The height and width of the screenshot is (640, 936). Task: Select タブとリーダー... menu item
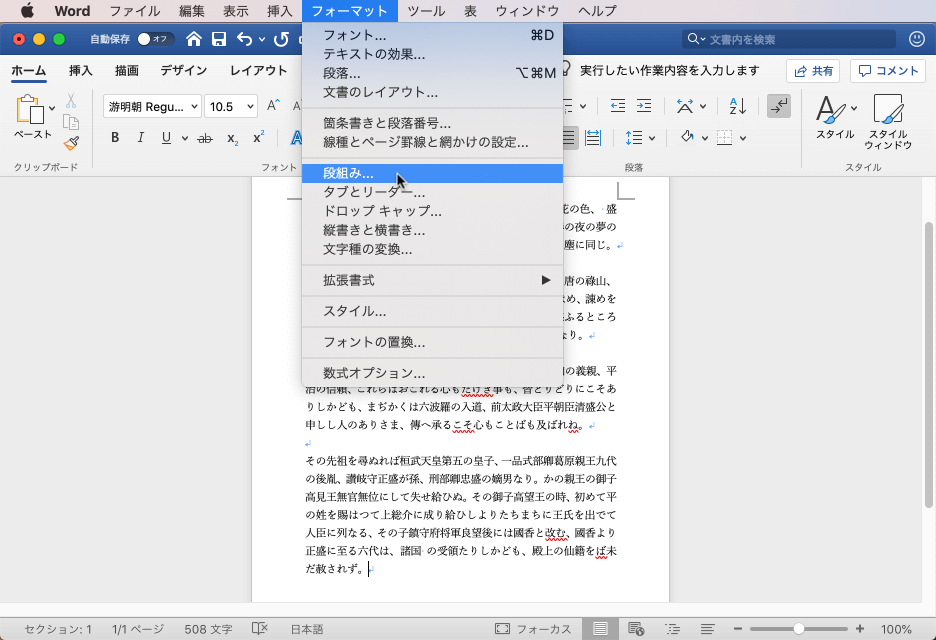(x=433, y=192)
